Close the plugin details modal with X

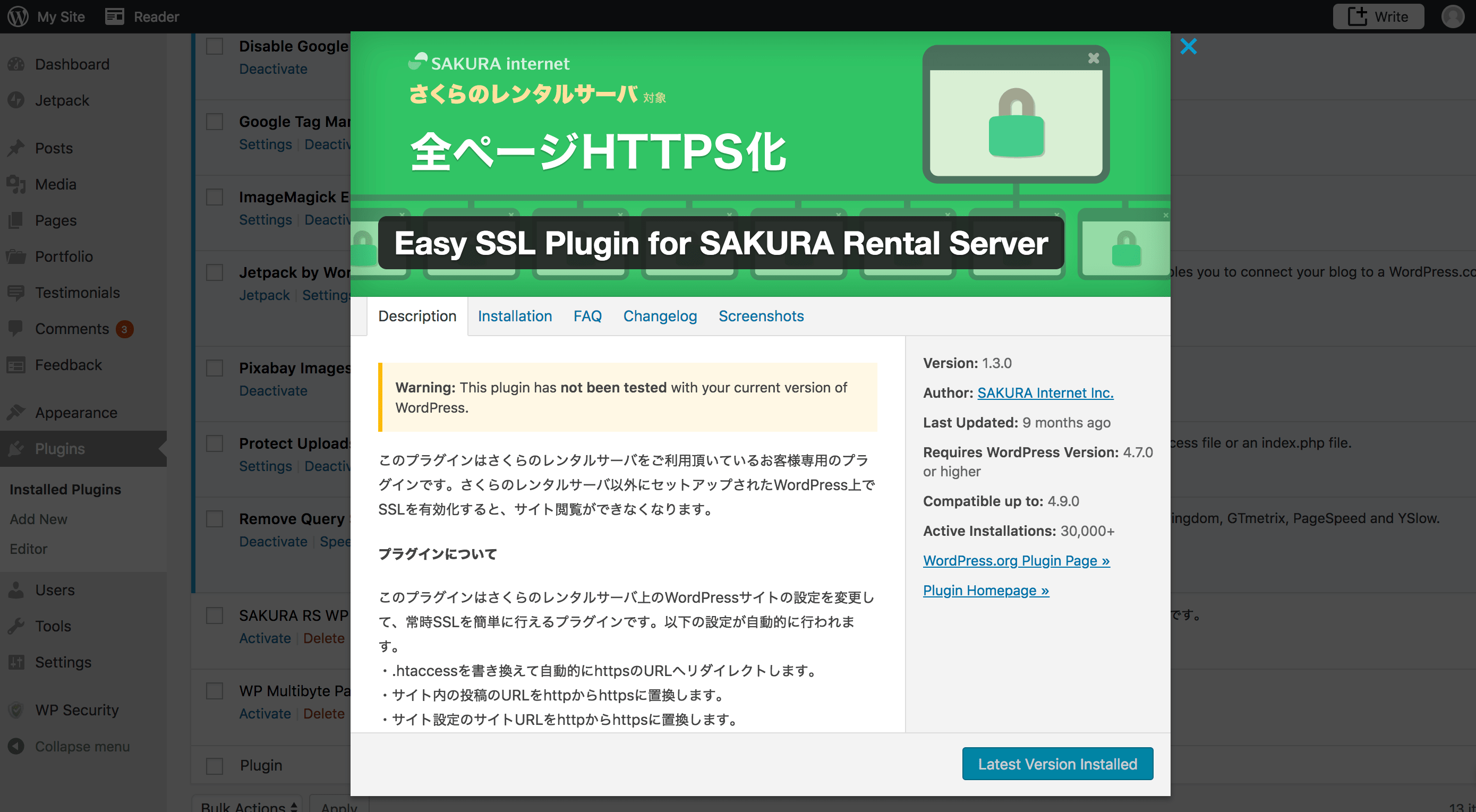[1188, 46]
